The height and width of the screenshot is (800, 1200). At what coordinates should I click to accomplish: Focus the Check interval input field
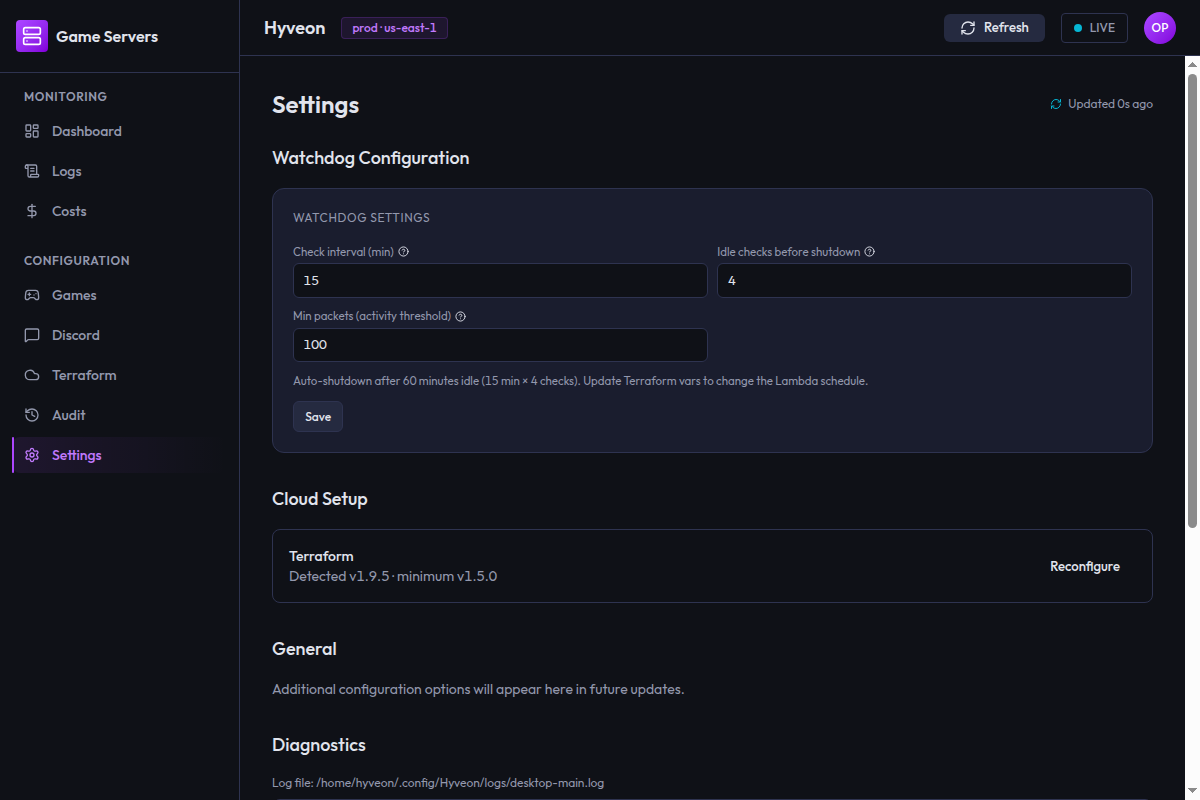(500, 281)
